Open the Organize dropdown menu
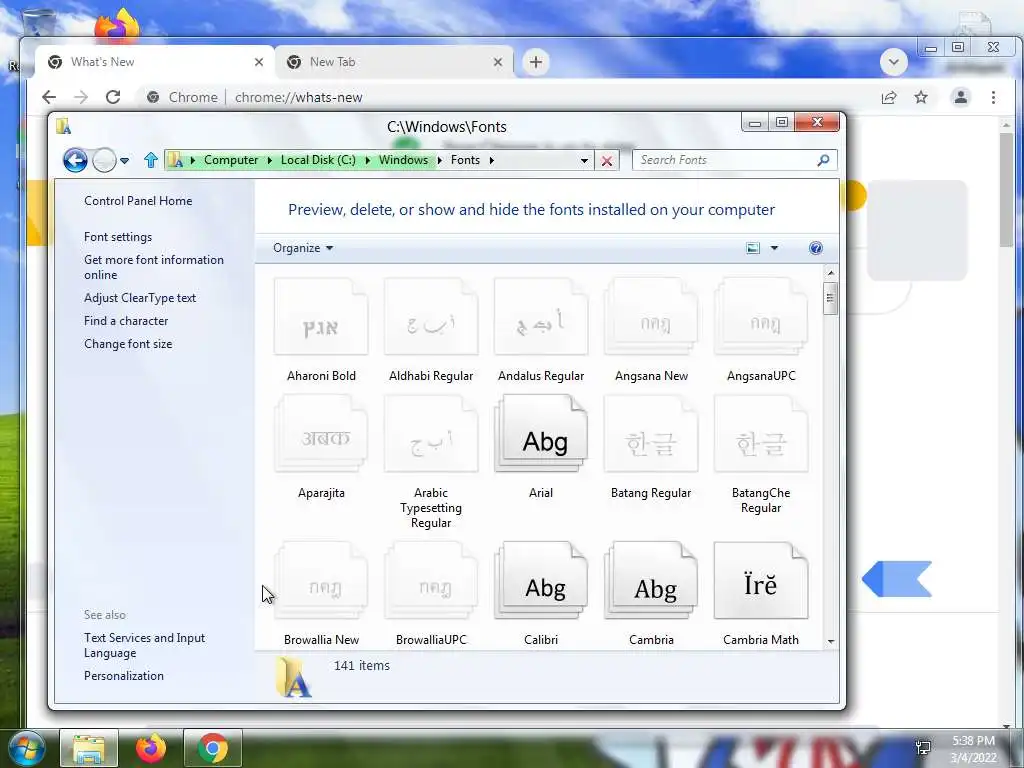The width and height of the screenshot is (1024, 768). [x=303, y=248]
